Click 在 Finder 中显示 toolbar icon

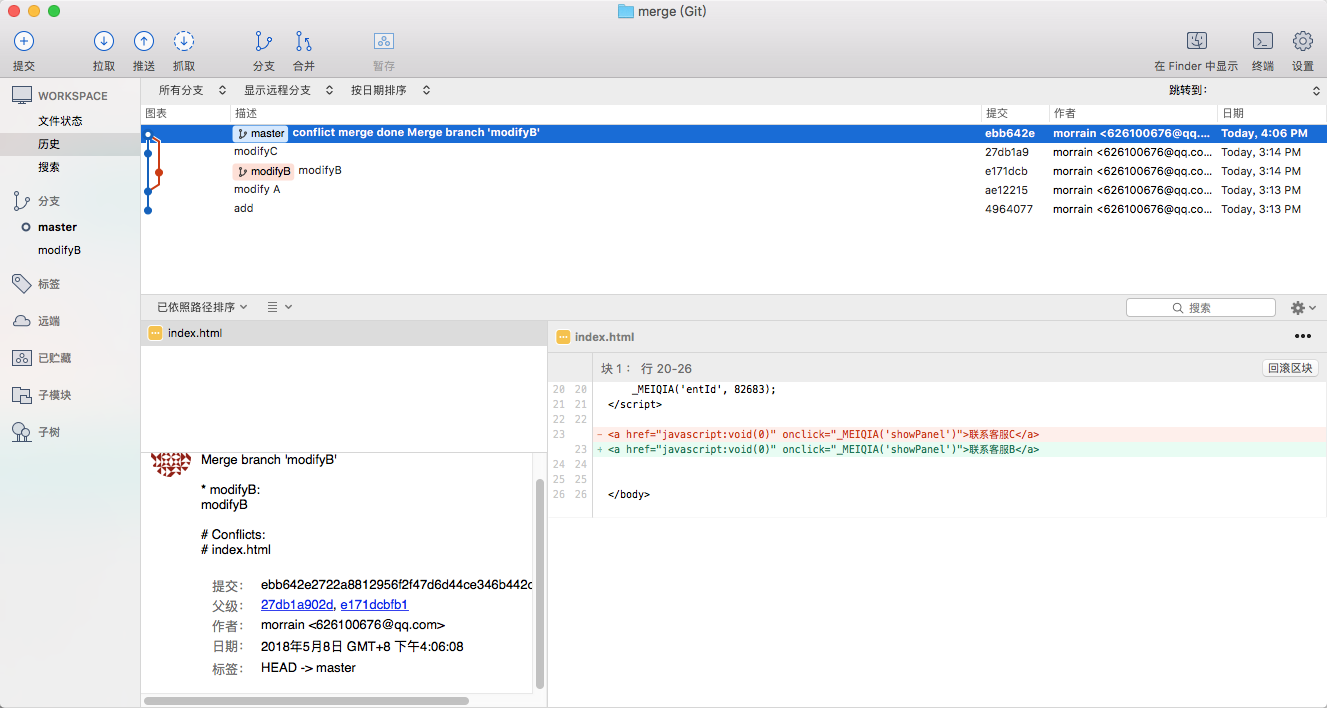tap(1196, 42)
